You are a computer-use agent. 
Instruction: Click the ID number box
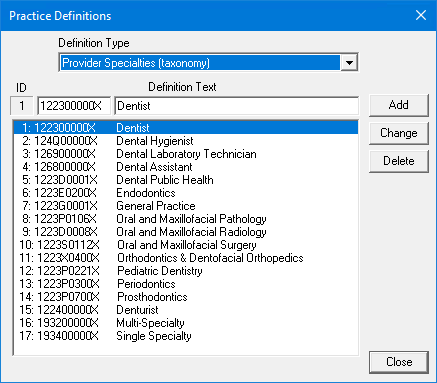pos(22,106)
